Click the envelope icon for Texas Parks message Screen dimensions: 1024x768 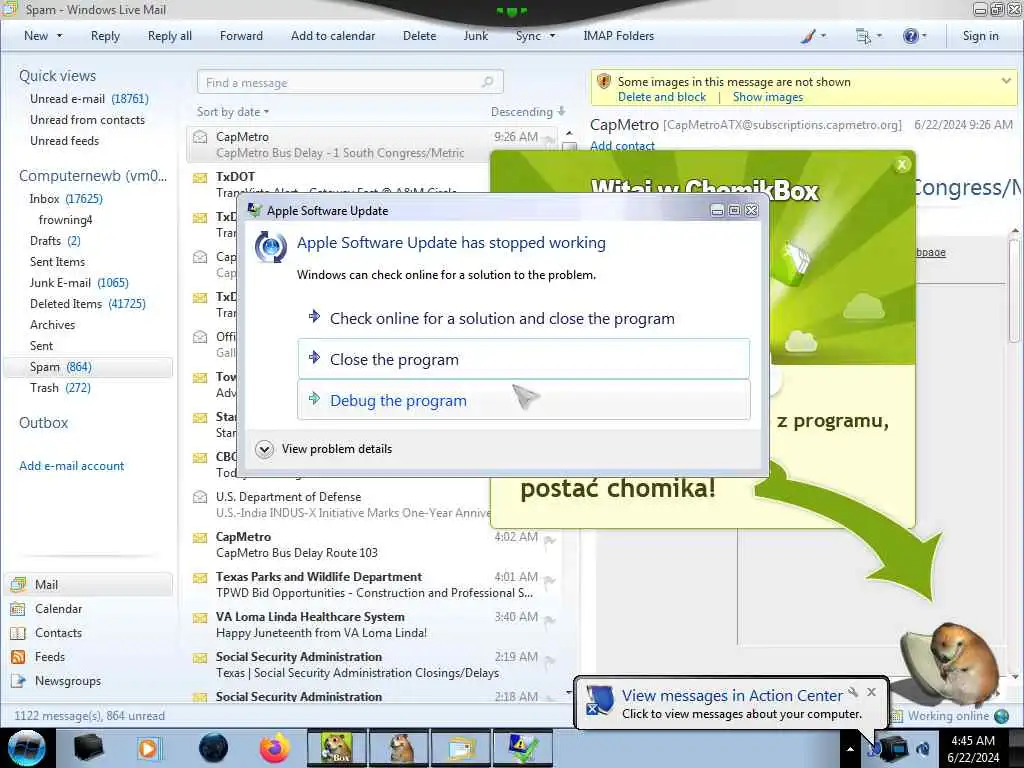[200, 577]
